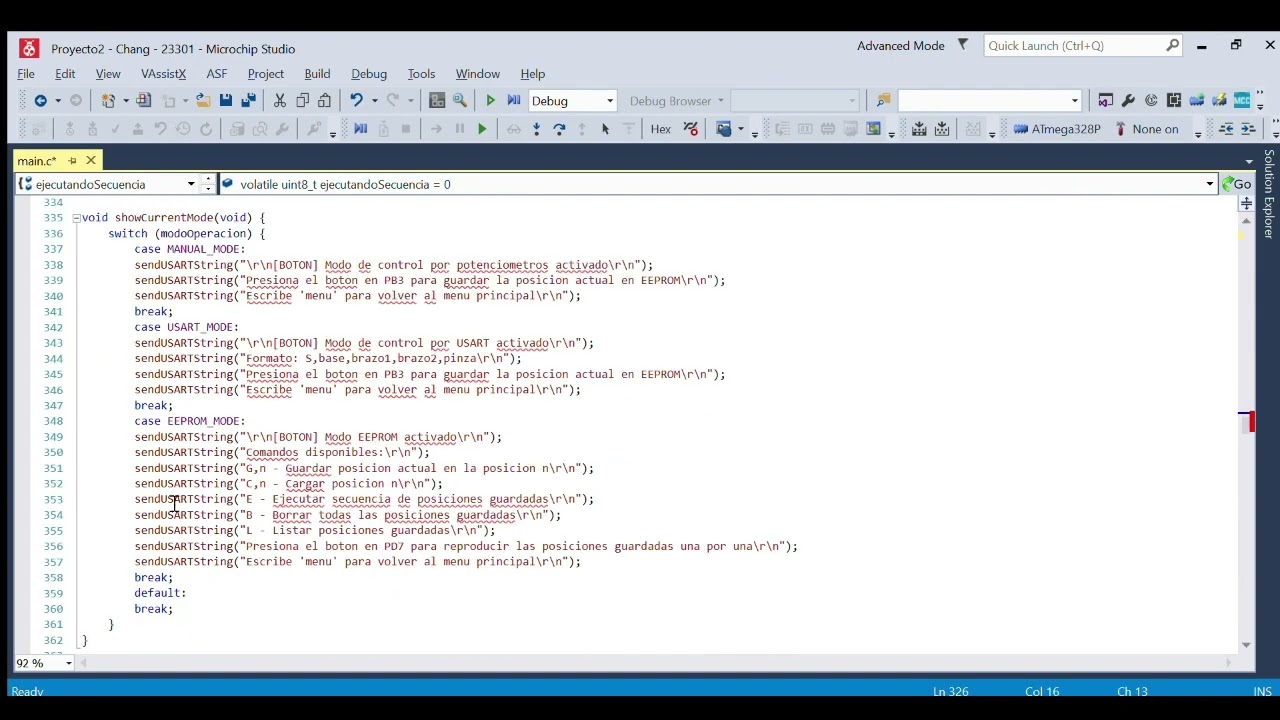Screen dimensions: 1280x720
Task: Click the Step Into icon
Action: point(537,129)
